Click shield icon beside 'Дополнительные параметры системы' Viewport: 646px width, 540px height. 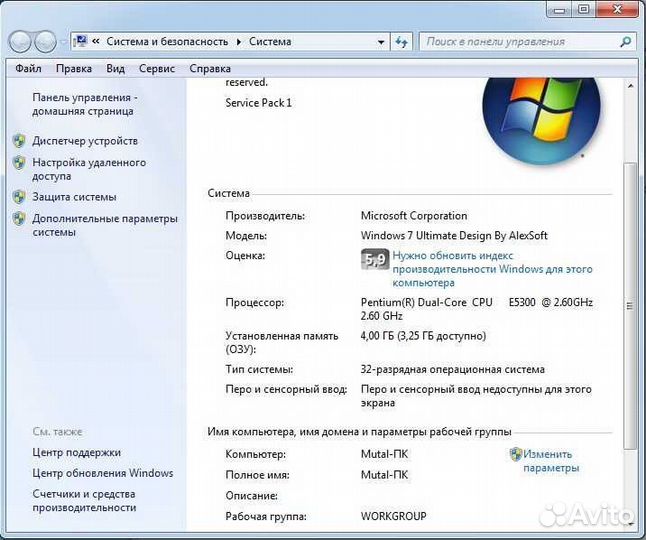tap(19, 218)
